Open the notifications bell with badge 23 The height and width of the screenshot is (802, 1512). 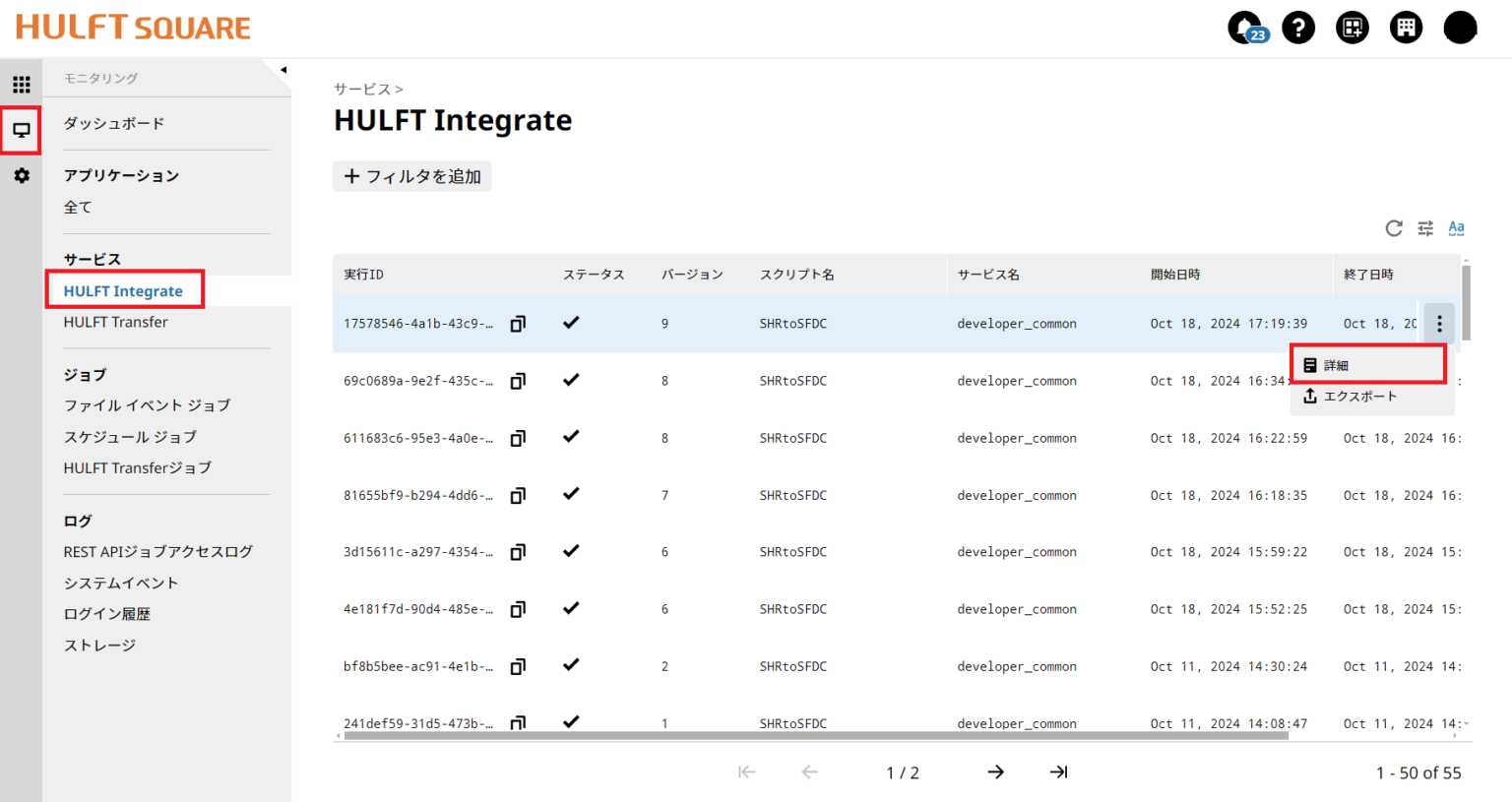click(x=1246, y=28)
